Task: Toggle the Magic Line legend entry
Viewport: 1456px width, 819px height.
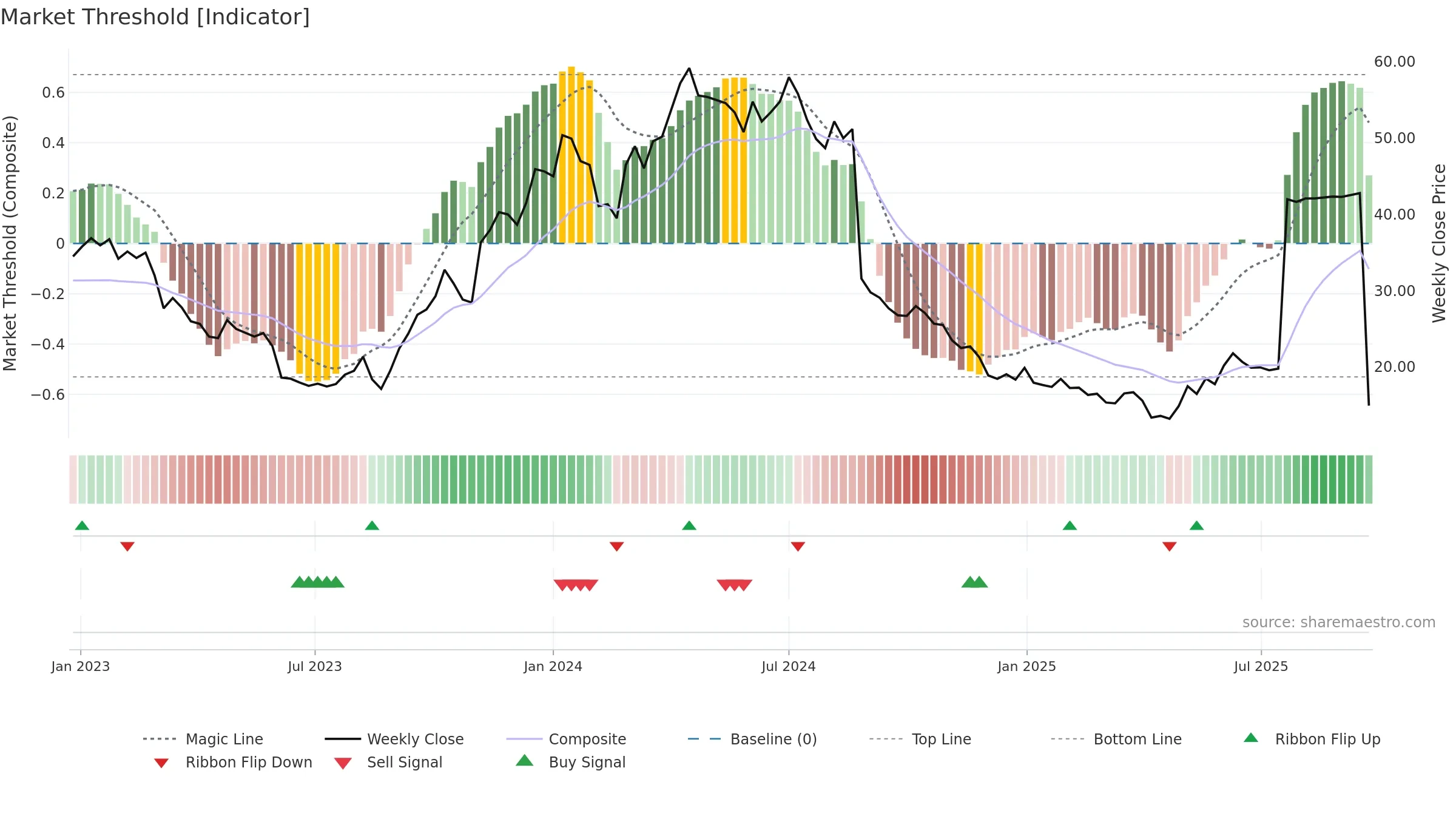Action: pyautogui.click(x=203, y=739)
